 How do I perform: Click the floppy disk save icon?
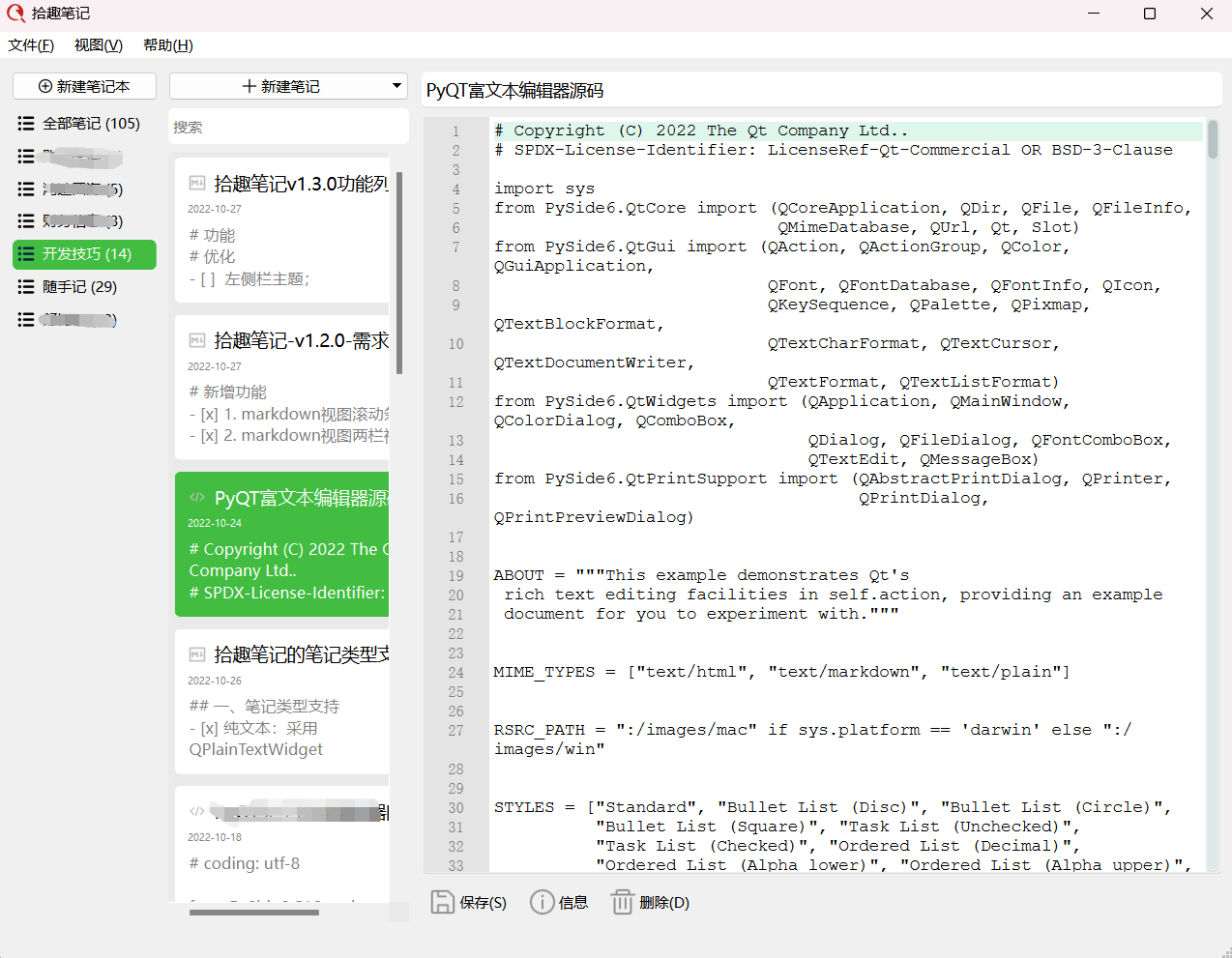(442, 902)
